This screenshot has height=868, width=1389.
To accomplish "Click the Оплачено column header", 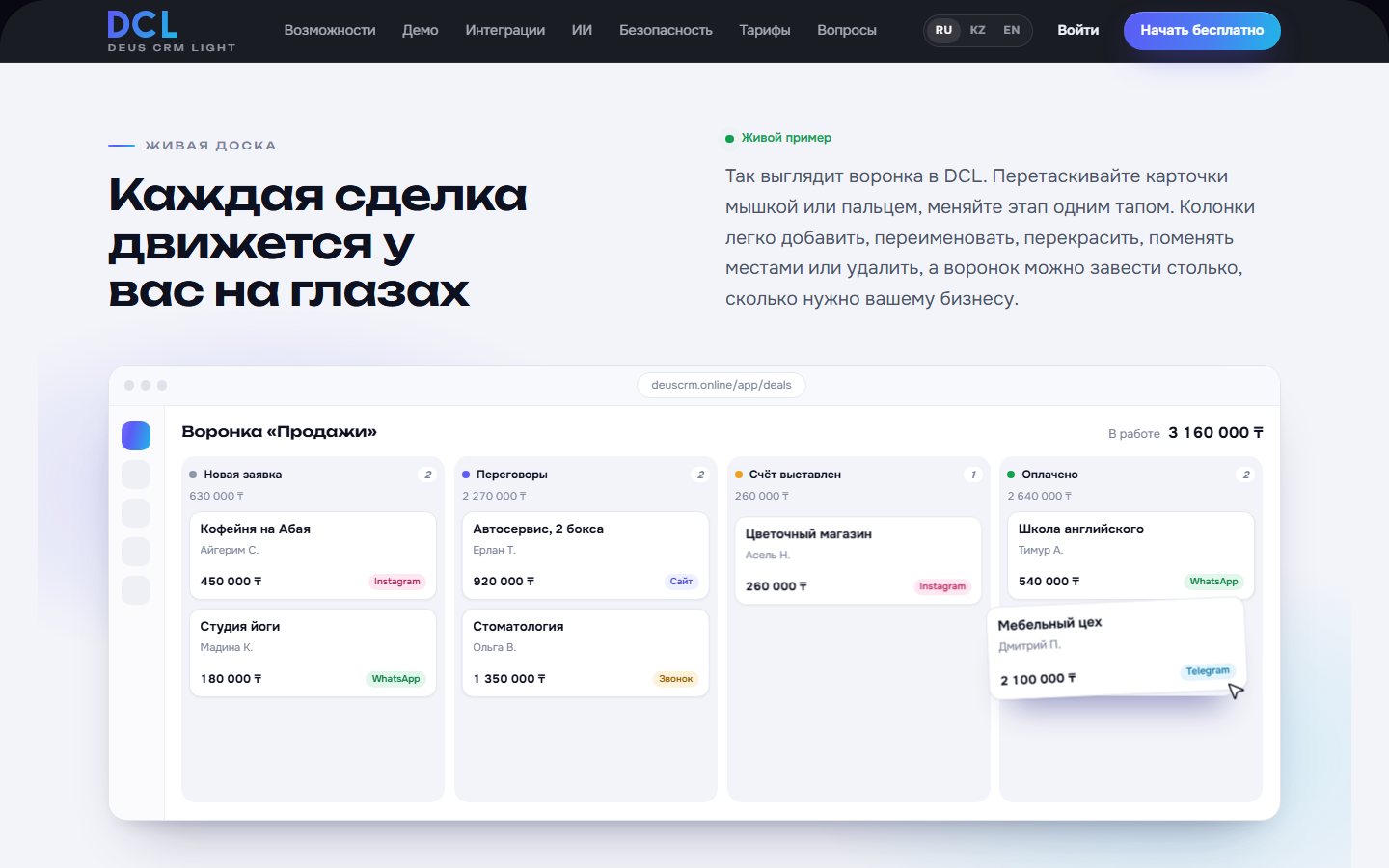I will point(1049,475).
